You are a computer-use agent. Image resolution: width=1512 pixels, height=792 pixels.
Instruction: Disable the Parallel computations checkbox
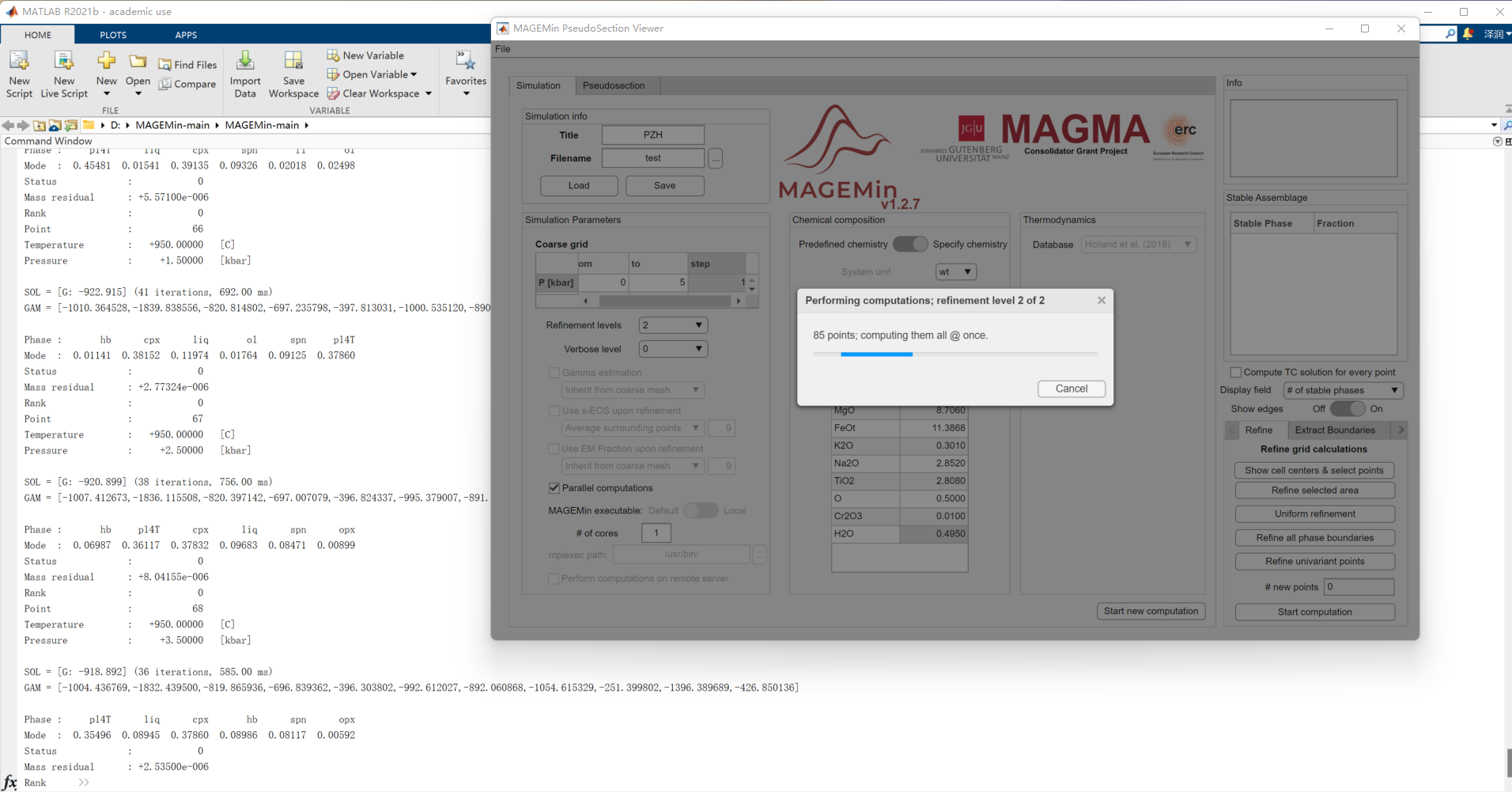coord(554,488)
